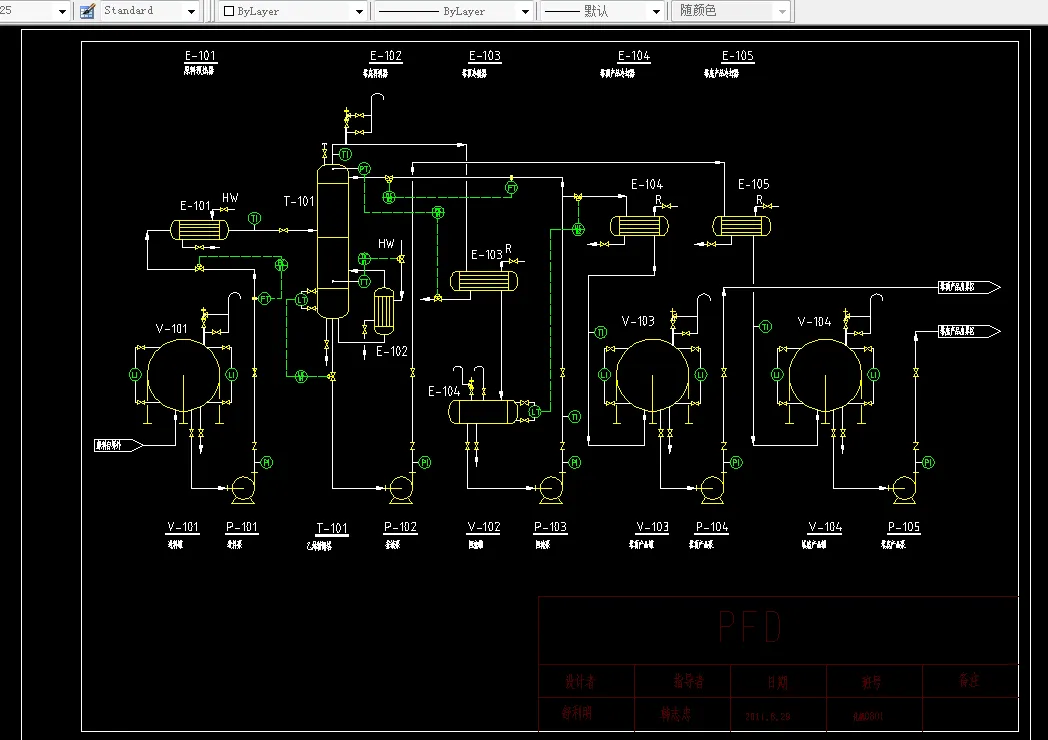Click the E-103 header label at top

pos(485,56)
